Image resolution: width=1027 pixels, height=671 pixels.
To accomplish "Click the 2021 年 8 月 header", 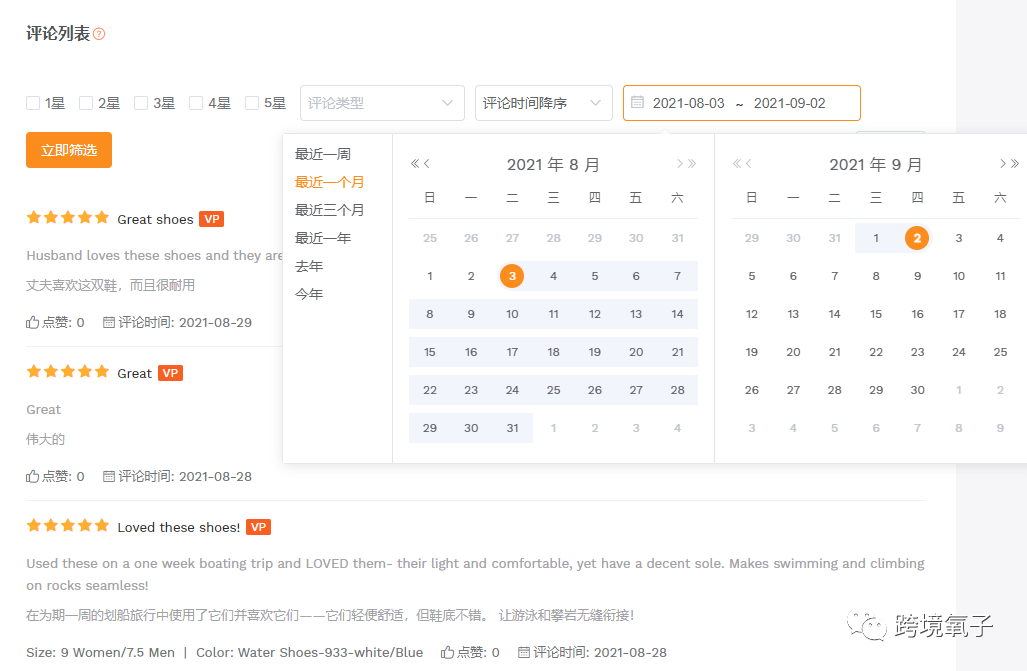I will [x=553, y=164].
